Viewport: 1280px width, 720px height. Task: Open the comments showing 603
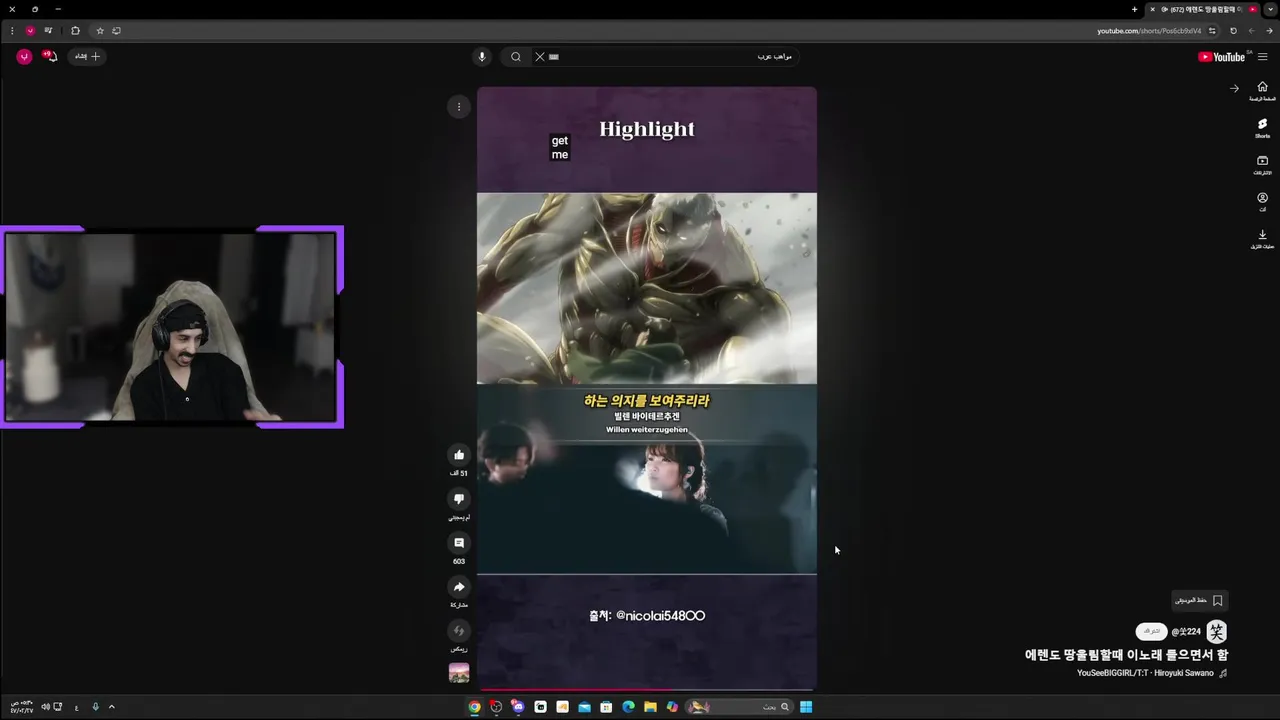(459, 543)
